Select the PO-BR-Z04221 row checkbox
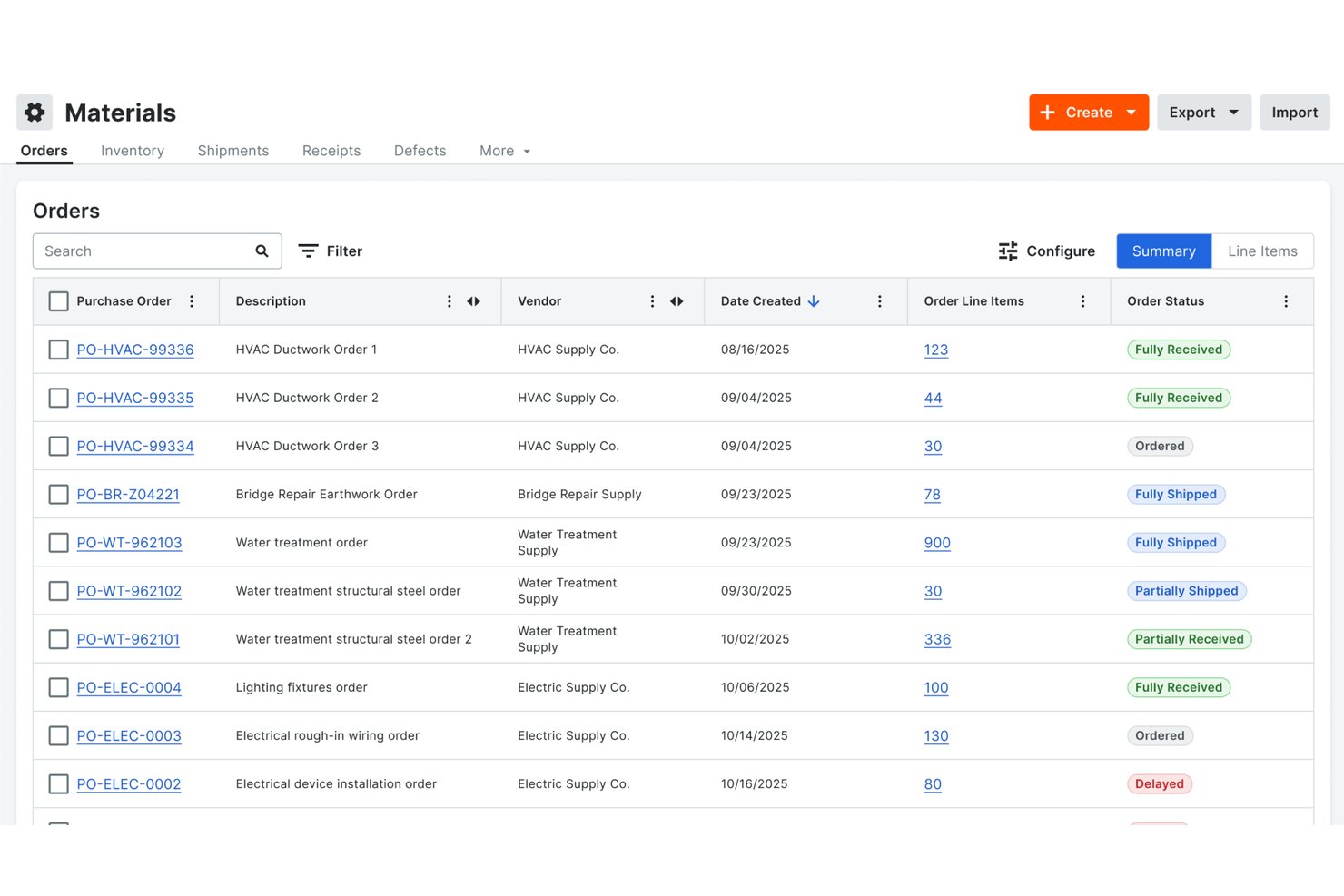 coord(58,494)
